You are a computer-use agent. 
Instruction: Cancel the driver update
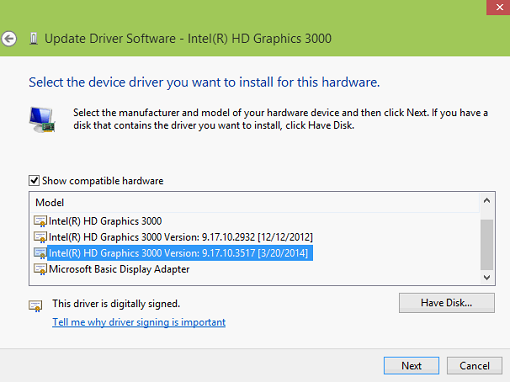click(474, 366)
